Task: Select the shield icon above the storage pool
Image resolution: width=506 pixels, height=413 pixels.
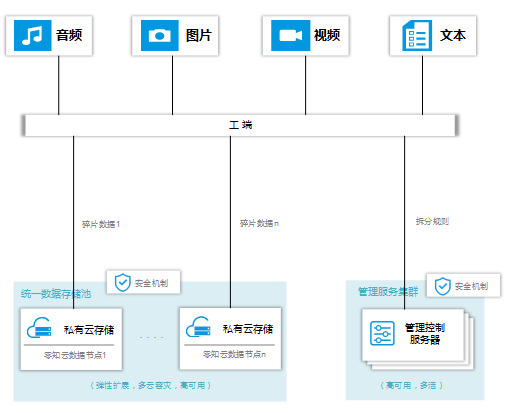Action: (x=122, y=283)
